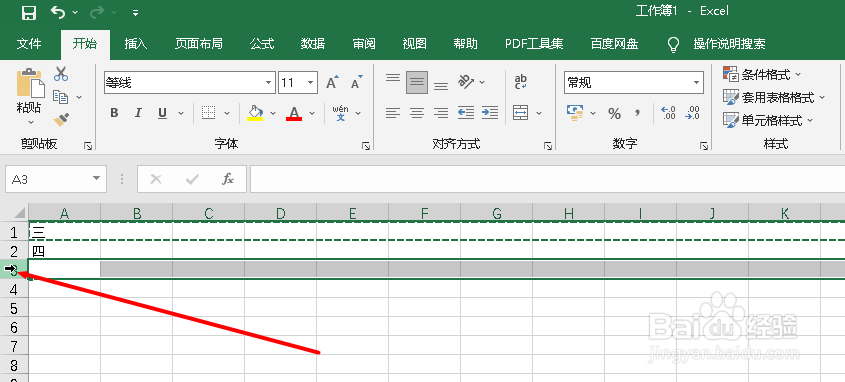Click the borders icon
The height and width of the screenshot is (382, 845).
pos(209,113)
